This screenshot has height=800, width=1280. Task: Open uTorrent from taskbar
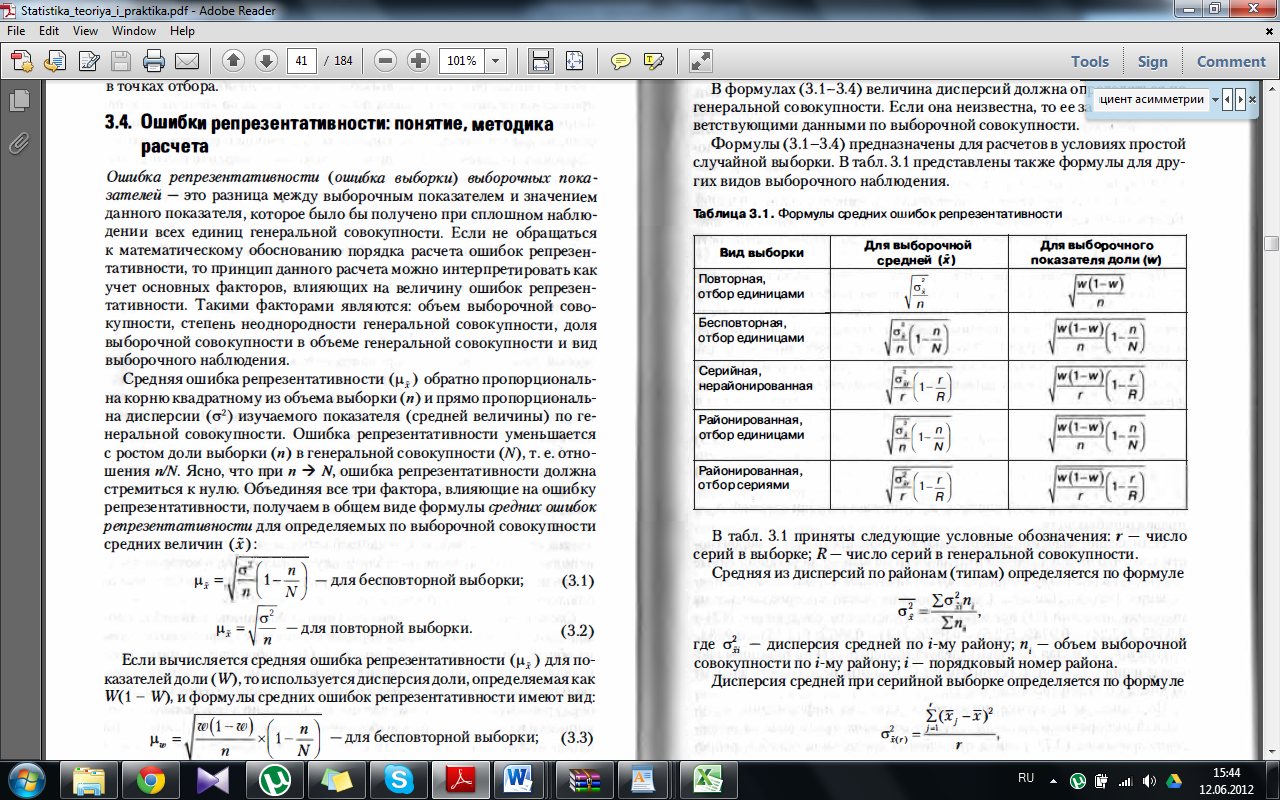point(274,779)
